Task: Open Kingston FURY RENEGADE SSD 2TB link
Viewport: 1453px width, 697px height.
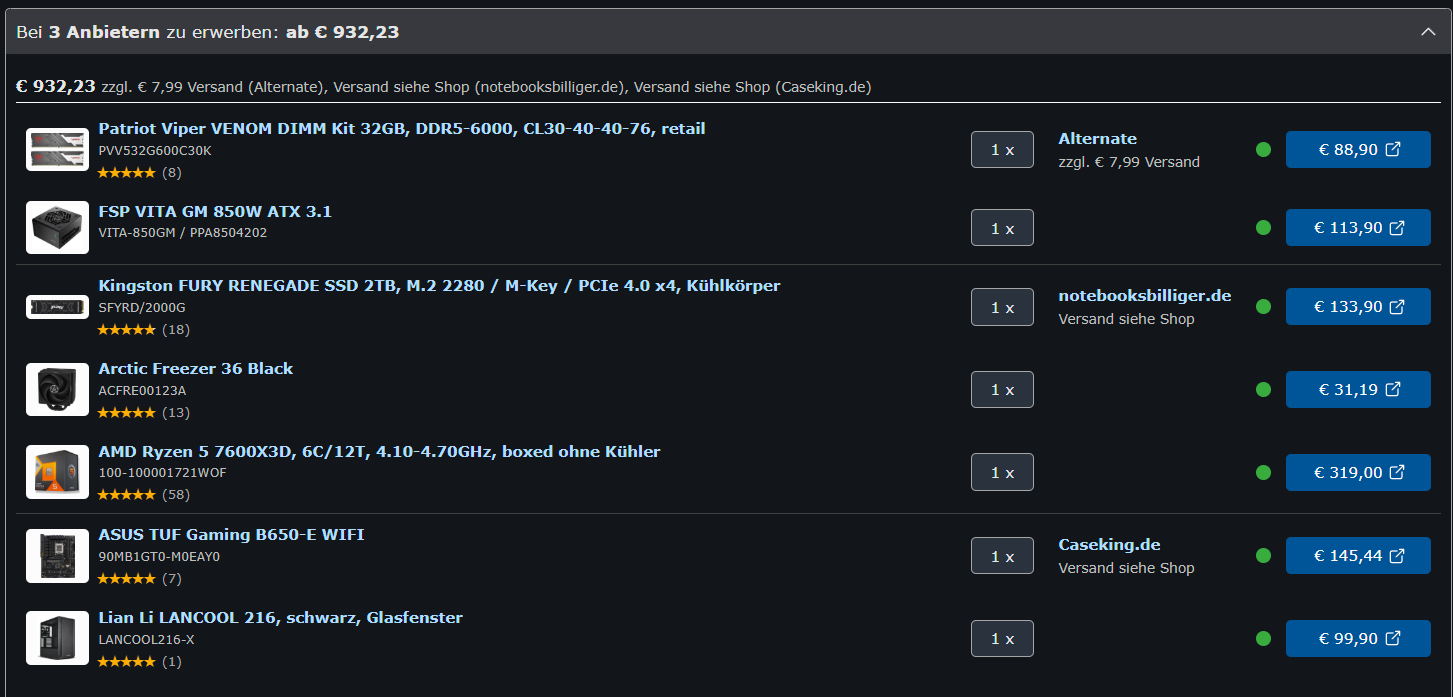Action: pos(439,286)
